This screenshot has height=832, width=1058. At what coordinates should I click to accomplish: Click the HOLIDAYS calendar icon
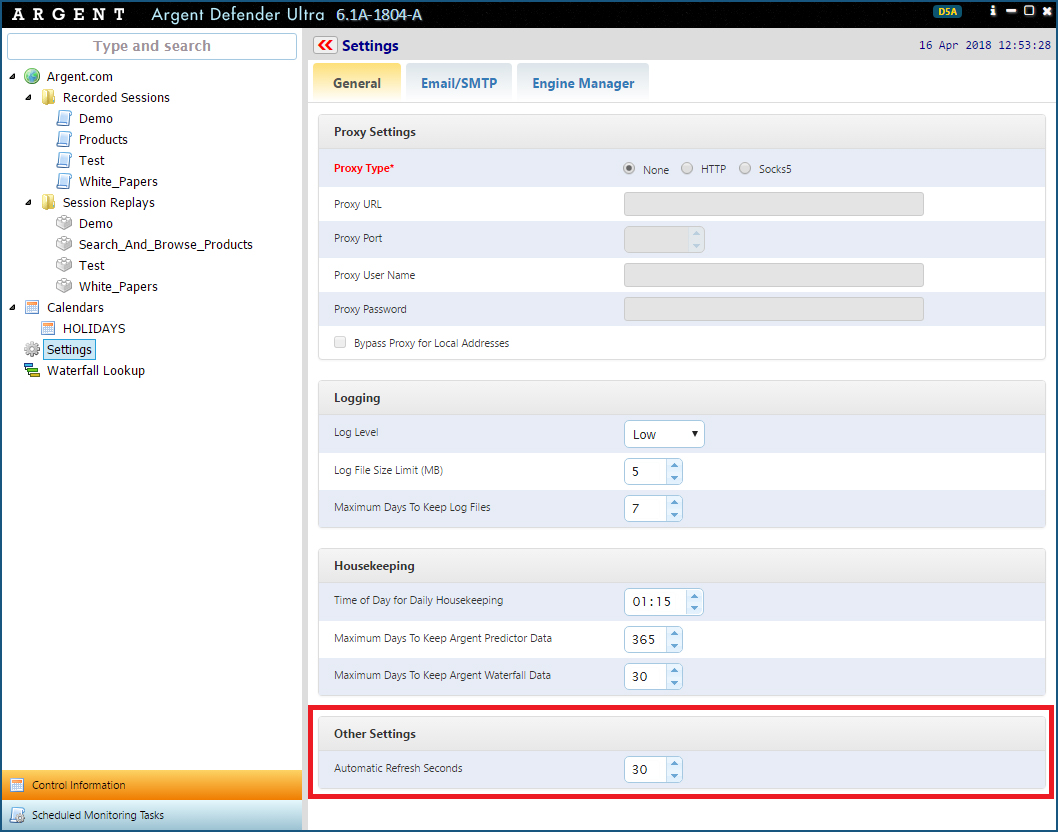click(48, 328)
